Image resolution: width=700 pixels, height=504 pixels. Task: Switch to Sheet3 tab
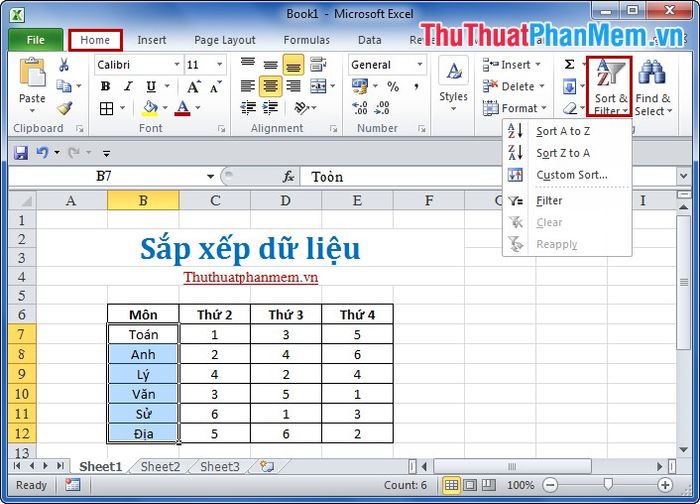coord(220,467)
